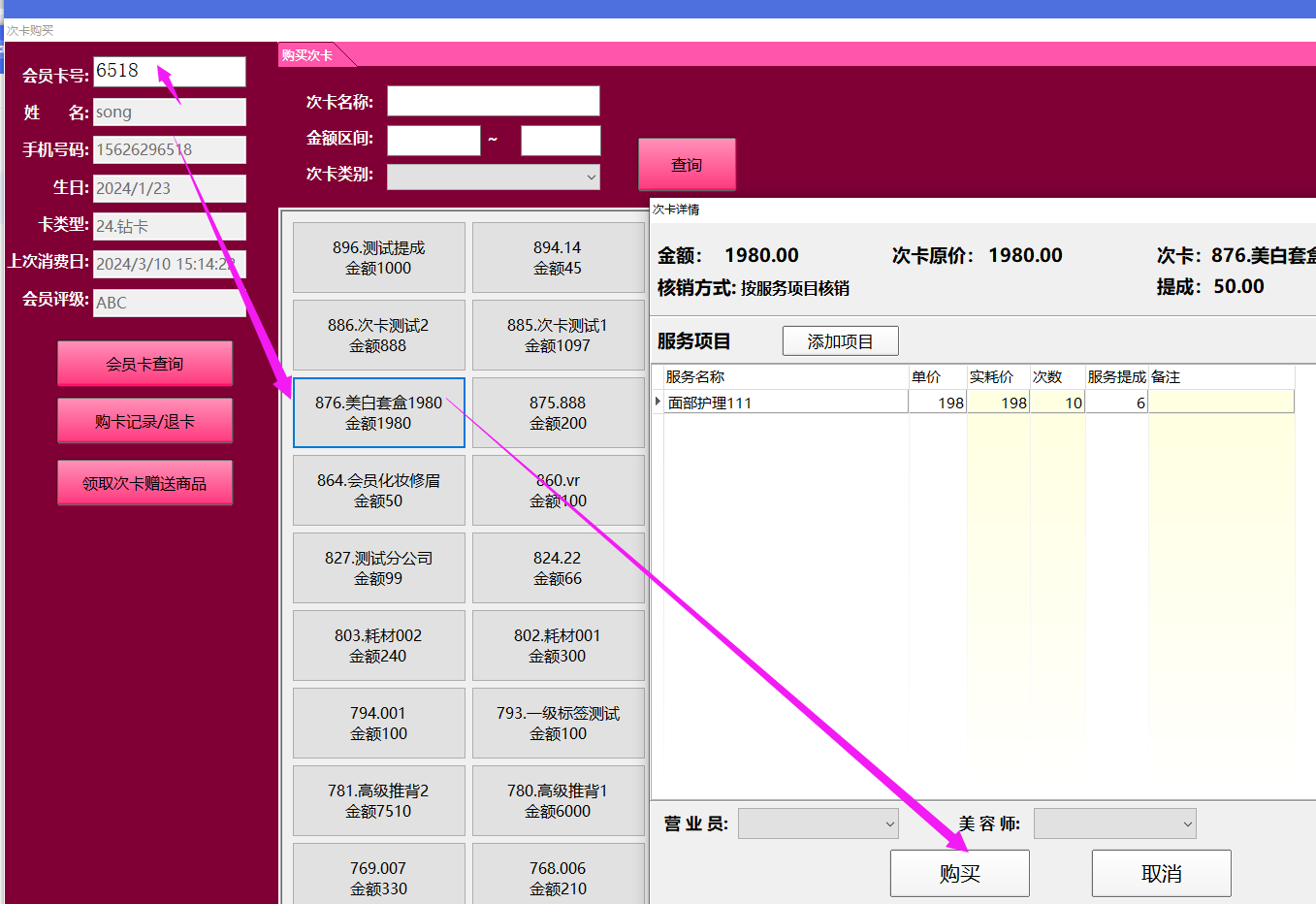The height and width of the screenshot is (904, 1316).
Task: Select card 896.测试提成
Action: 378,258
